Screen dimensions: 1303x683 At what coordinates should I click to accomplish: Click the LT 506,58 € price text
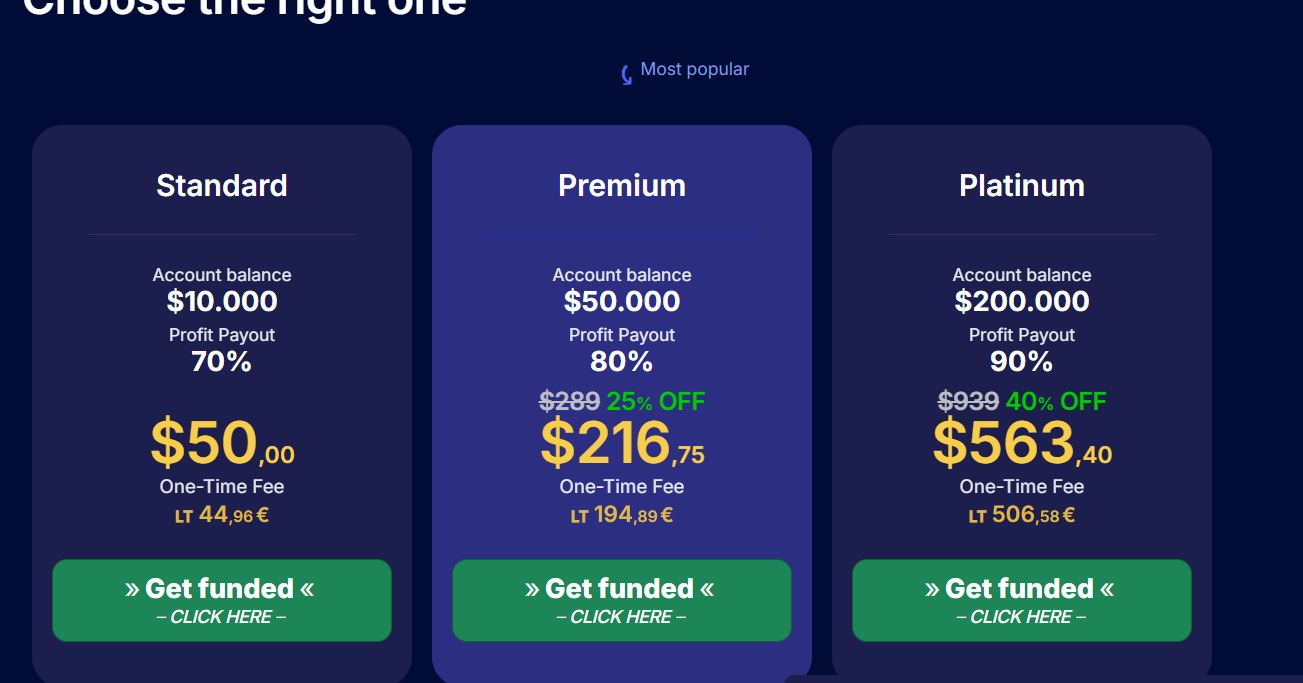pyautogui.click(x=1022, y=515)
